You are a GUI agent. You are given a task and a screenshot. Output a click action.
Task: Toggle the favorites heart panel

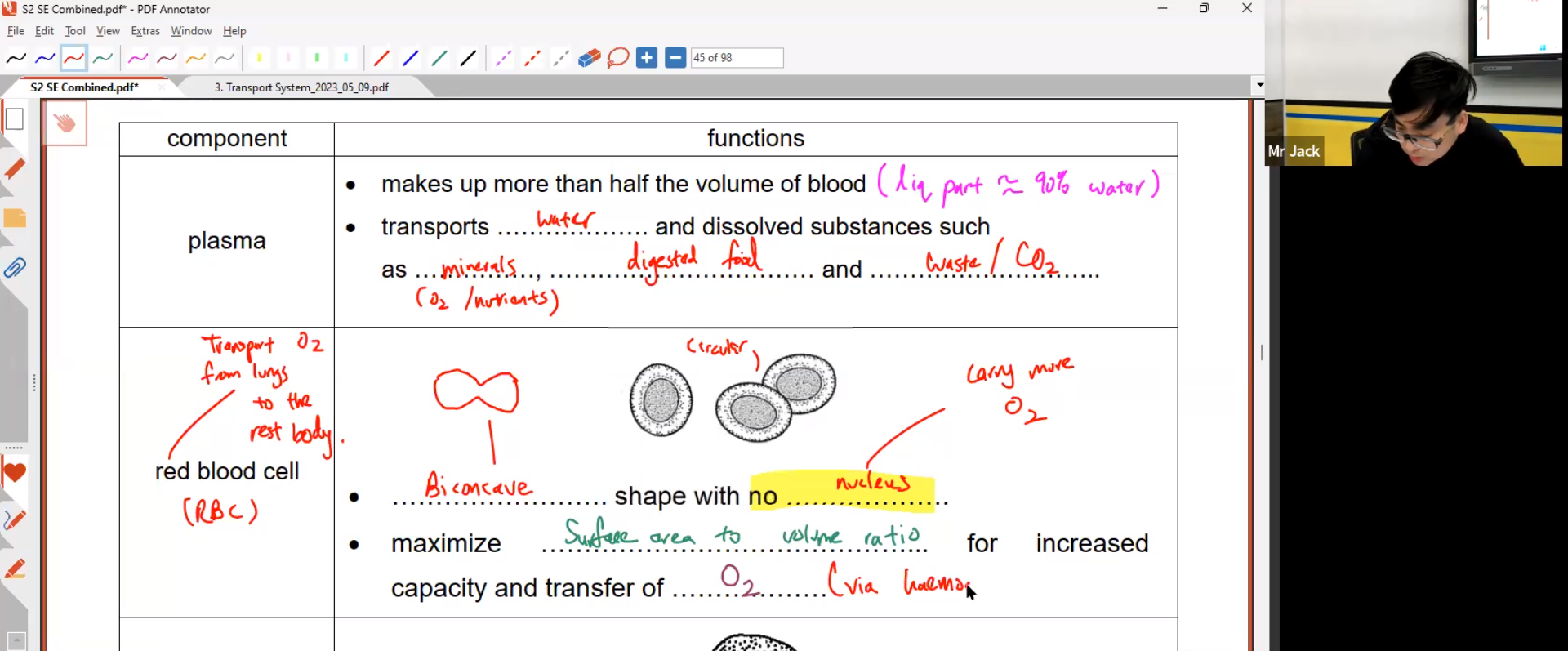(15, 473)
